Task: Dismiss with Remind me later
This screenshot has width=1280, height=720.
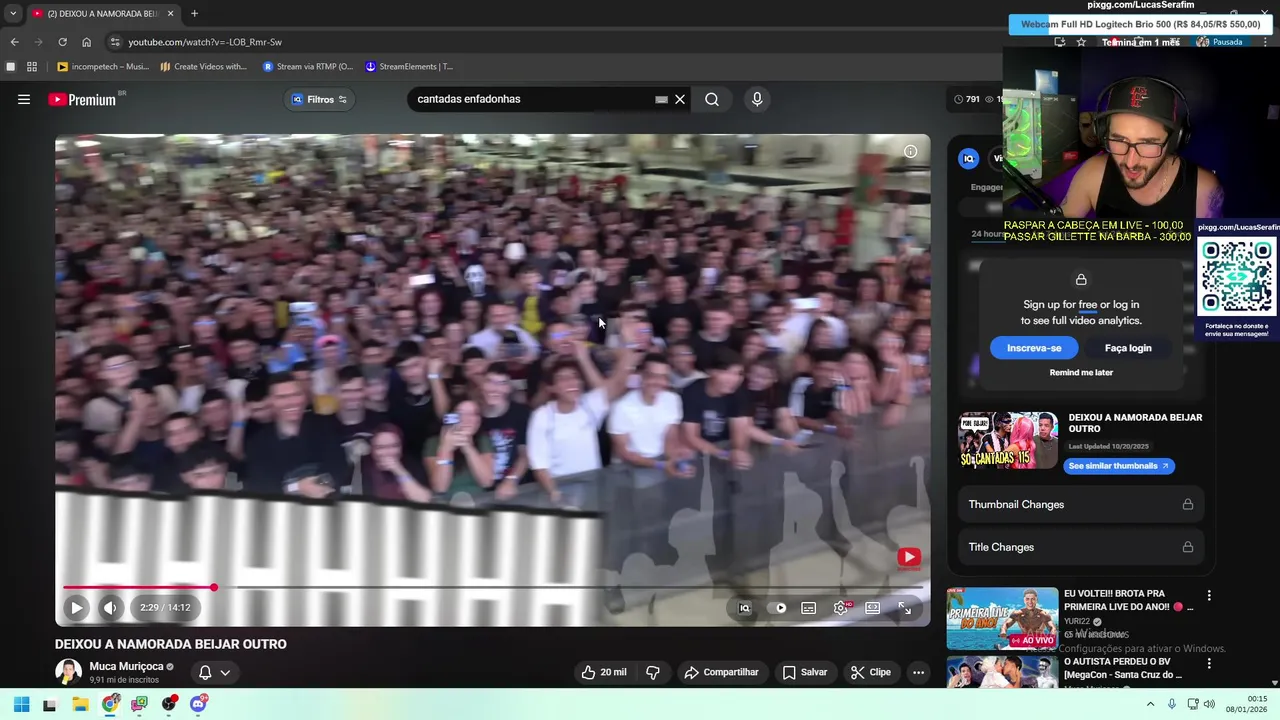Action: 1081,372
